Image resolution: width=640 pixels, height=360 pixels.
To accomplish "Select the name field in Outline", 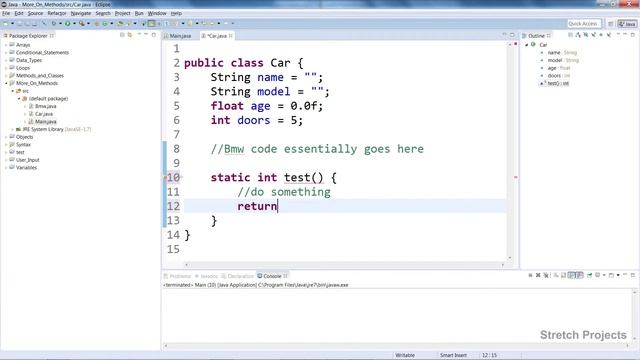I will [x=561, y=53].
